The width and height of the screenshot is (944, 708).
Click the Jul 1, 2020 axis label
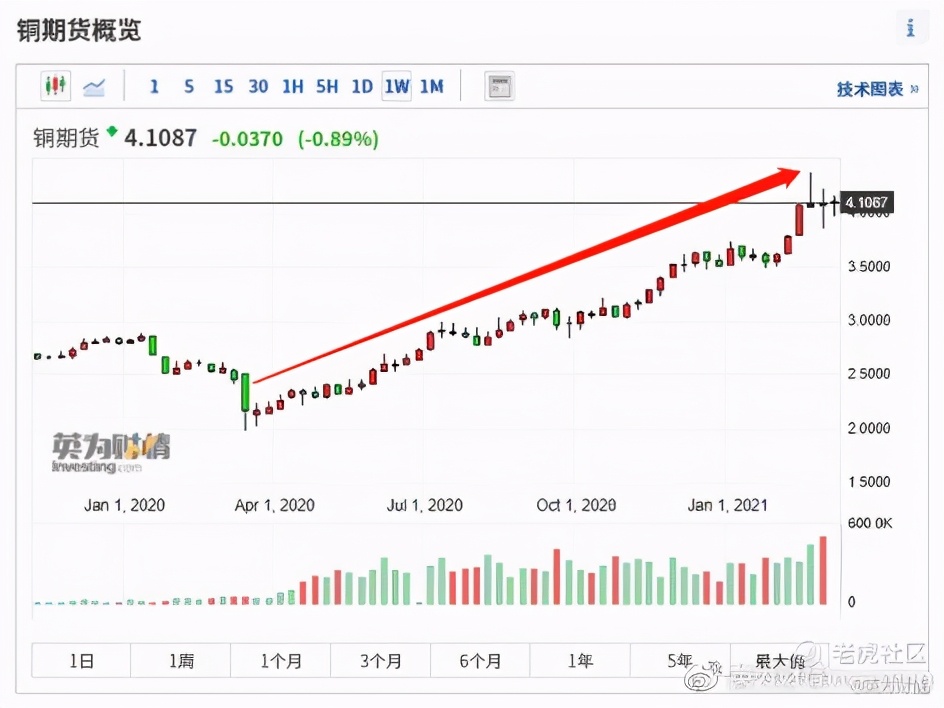click(424, 505)
